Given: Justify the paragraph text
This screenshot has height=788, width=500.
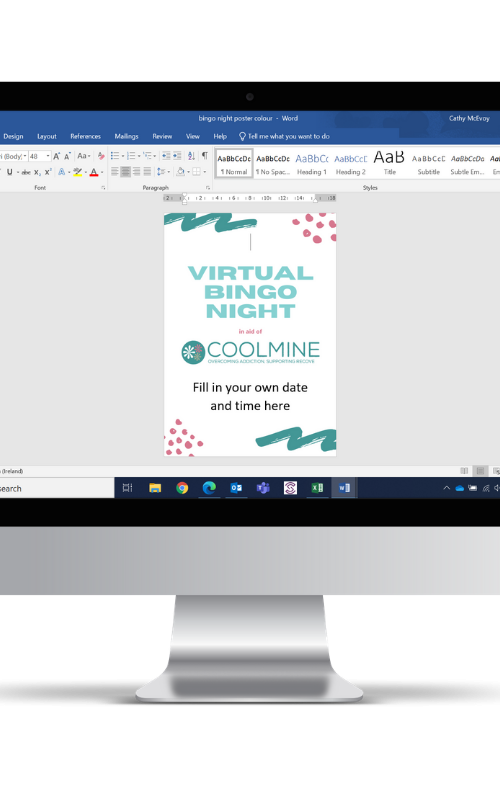Looking at the screenshot, I should click(x=147, y=172).
